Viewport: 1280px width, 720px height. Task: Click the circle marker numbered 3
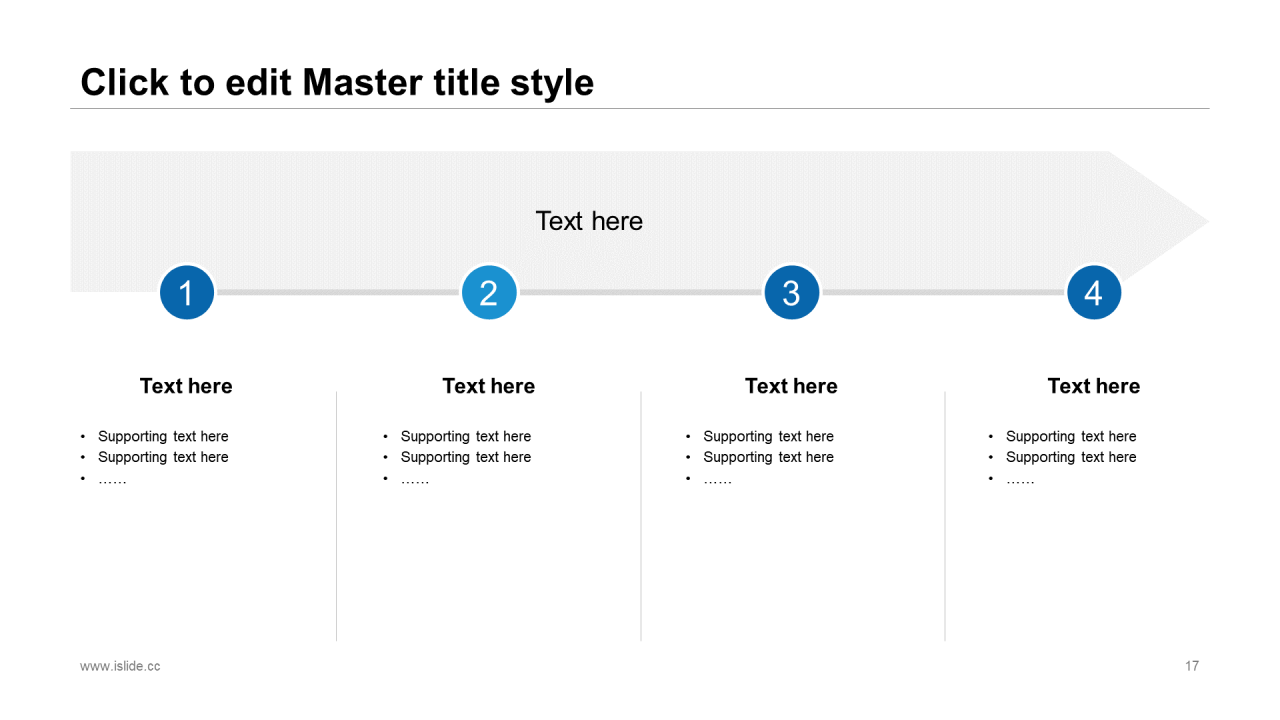[x=792, y=292]
